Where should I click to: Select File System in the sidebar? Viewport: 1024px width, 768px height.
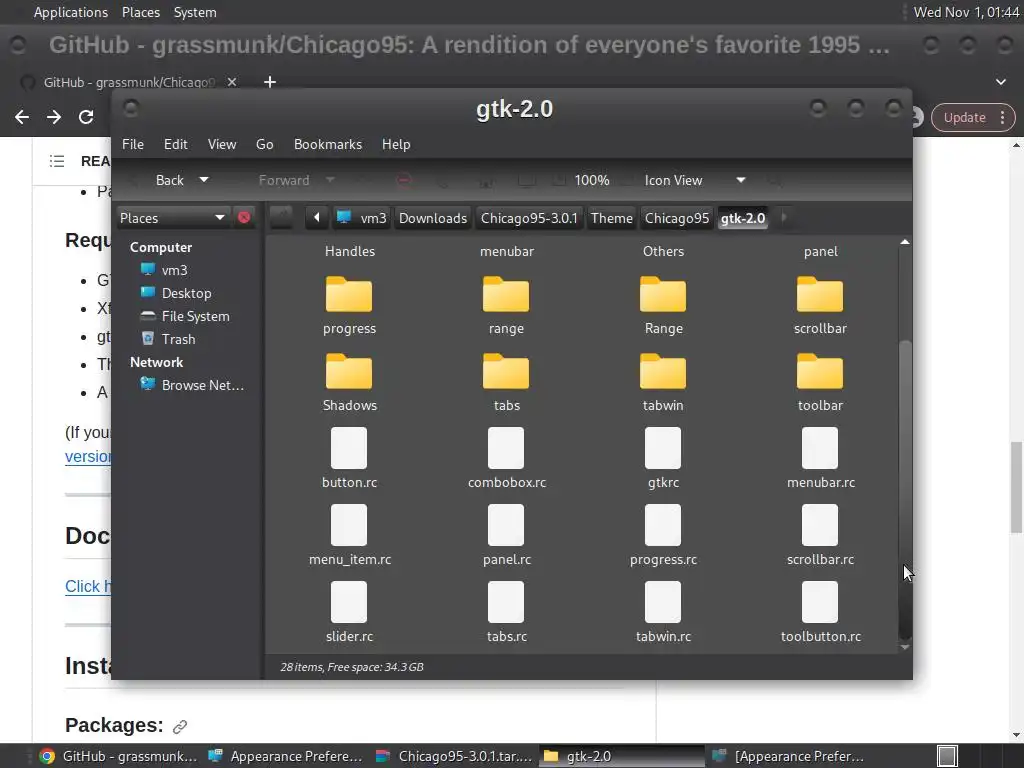coord(184,316)
